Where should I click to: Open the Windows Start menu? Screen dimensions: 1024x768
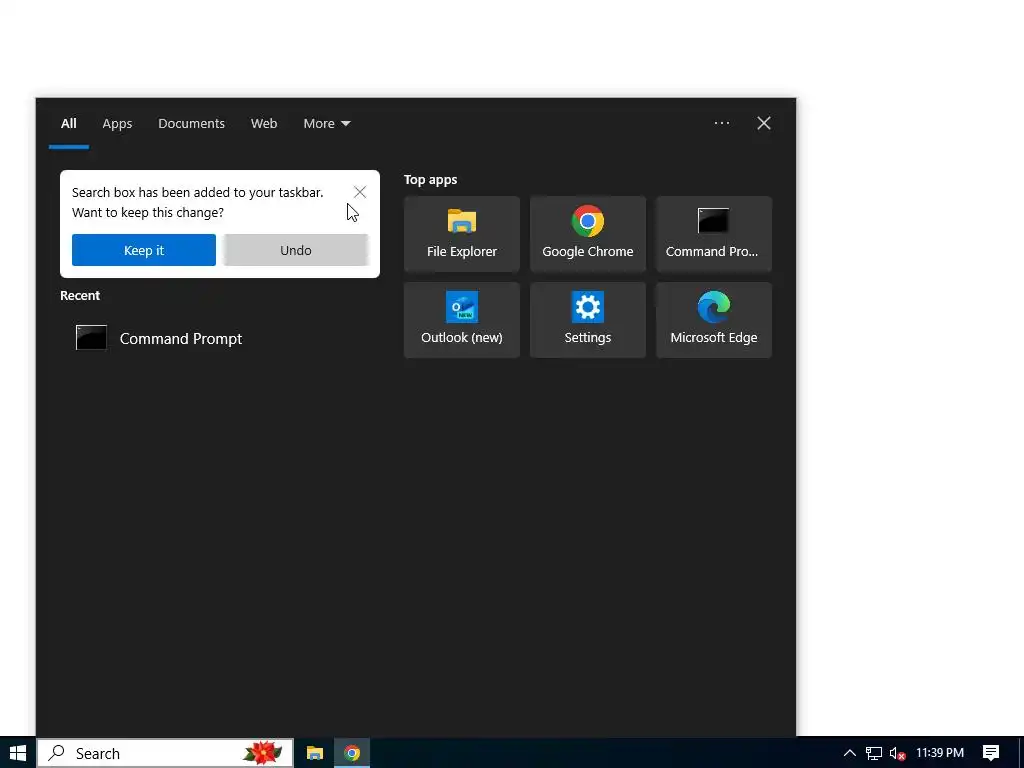(18, 753)
